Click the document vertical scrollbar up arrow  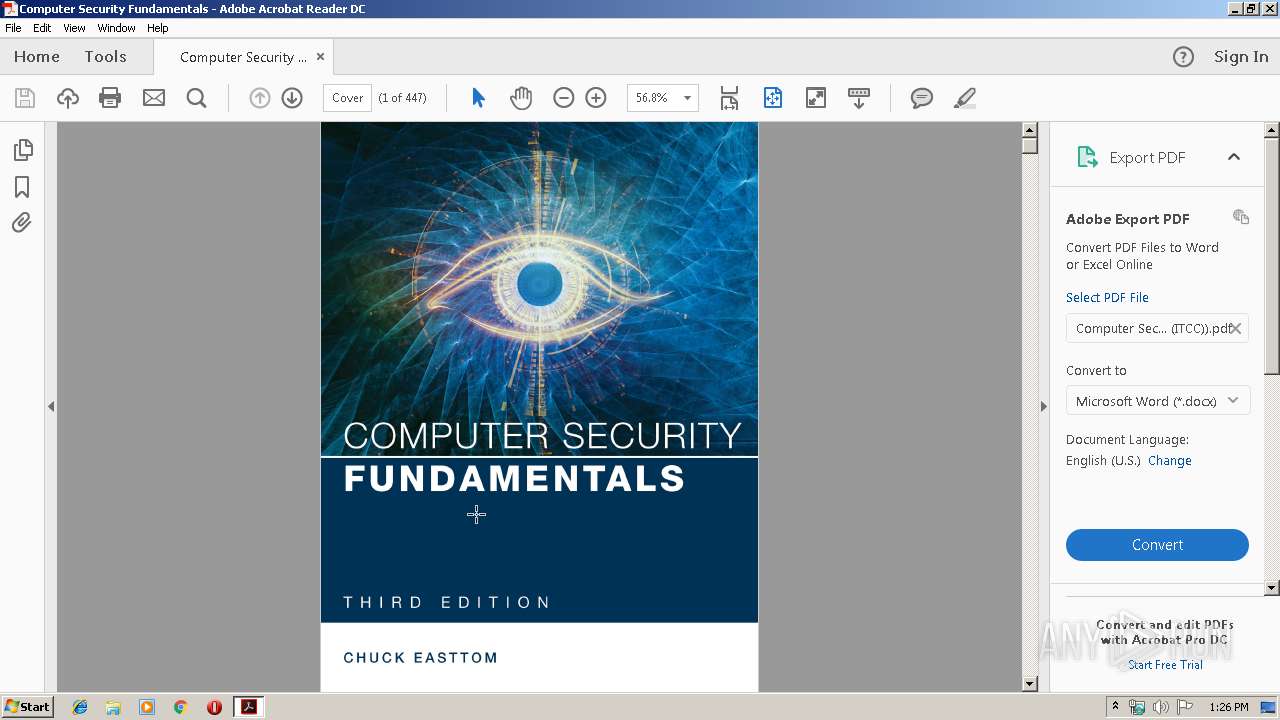coord(1030,130)
